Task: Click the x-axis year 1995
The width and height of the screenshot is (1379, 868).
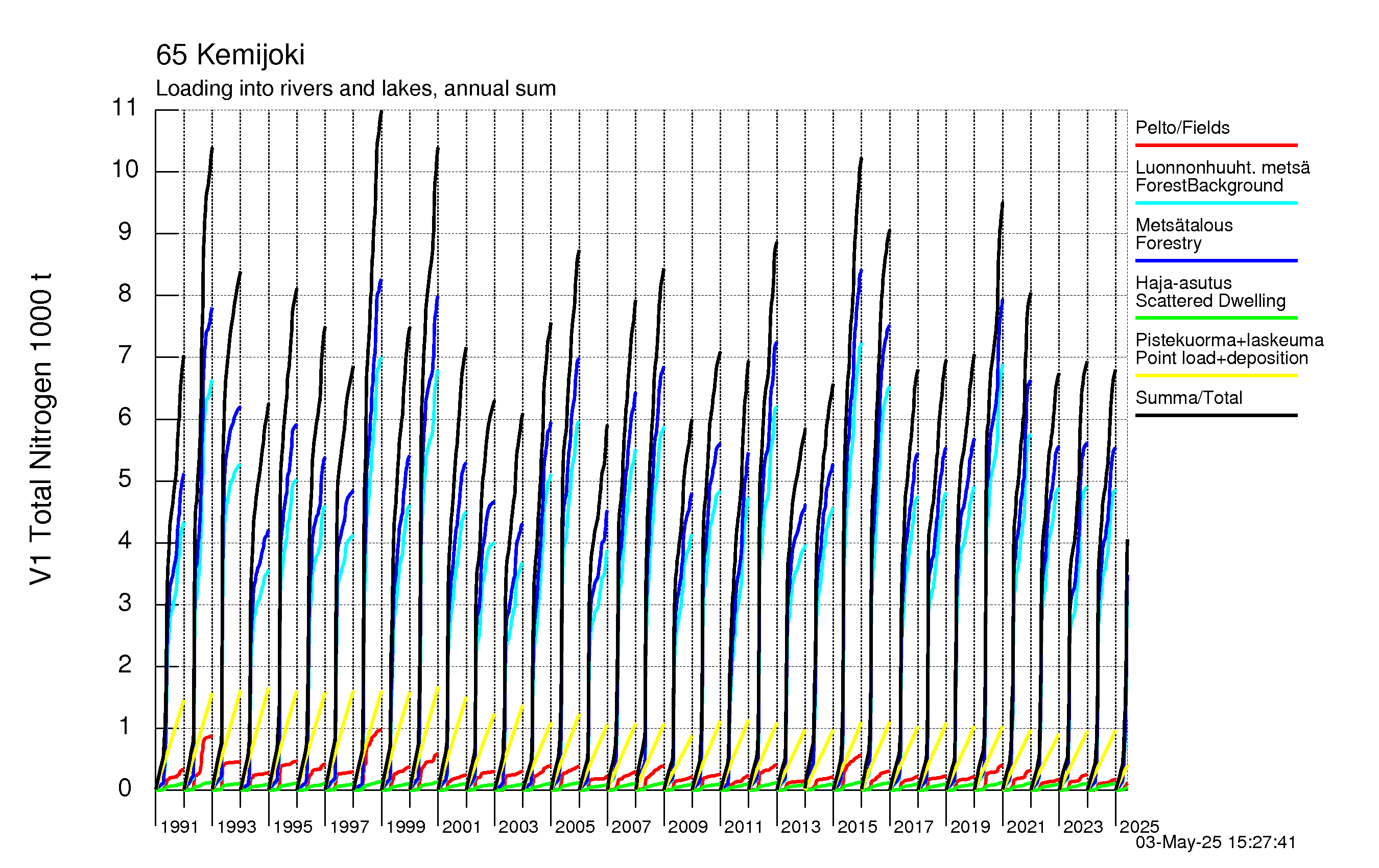Action: point(293,827)
